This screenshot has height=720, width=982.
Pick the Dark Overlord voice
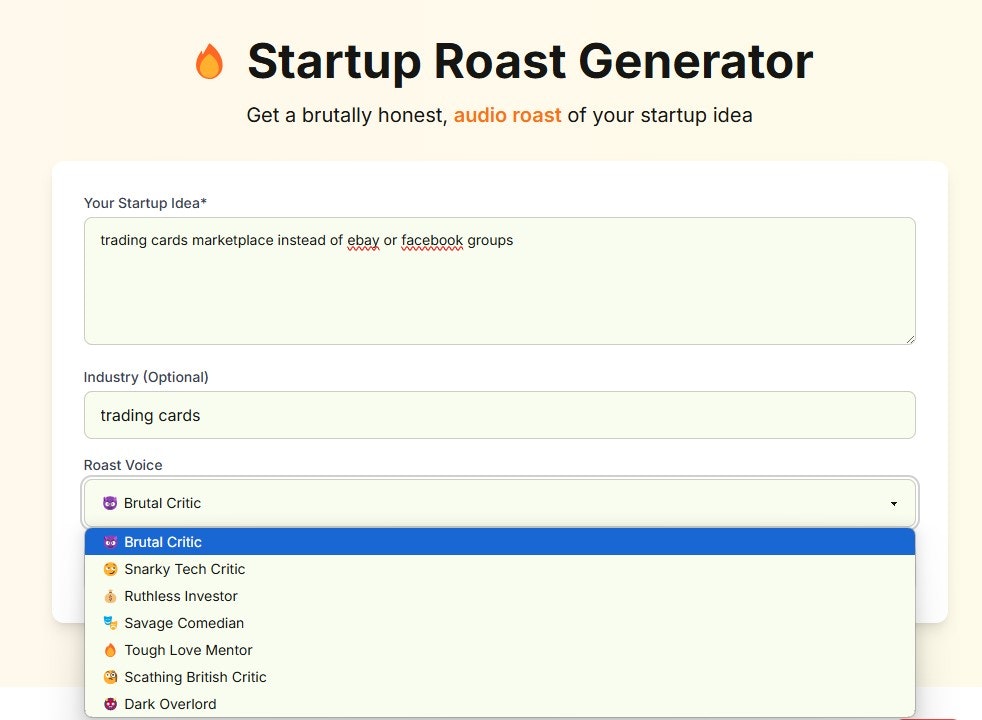coord(500,703)
